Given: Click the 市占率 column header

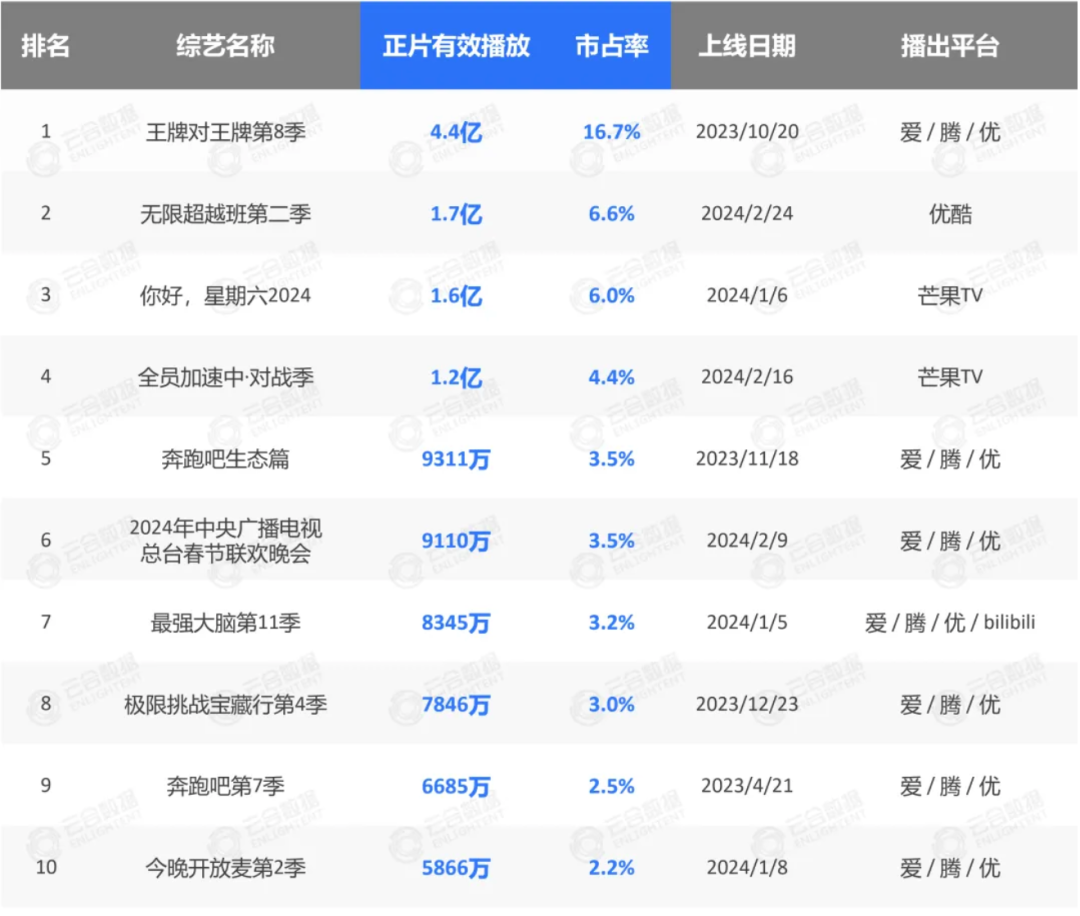Looking at the screenshot, I should coord(611,47).
